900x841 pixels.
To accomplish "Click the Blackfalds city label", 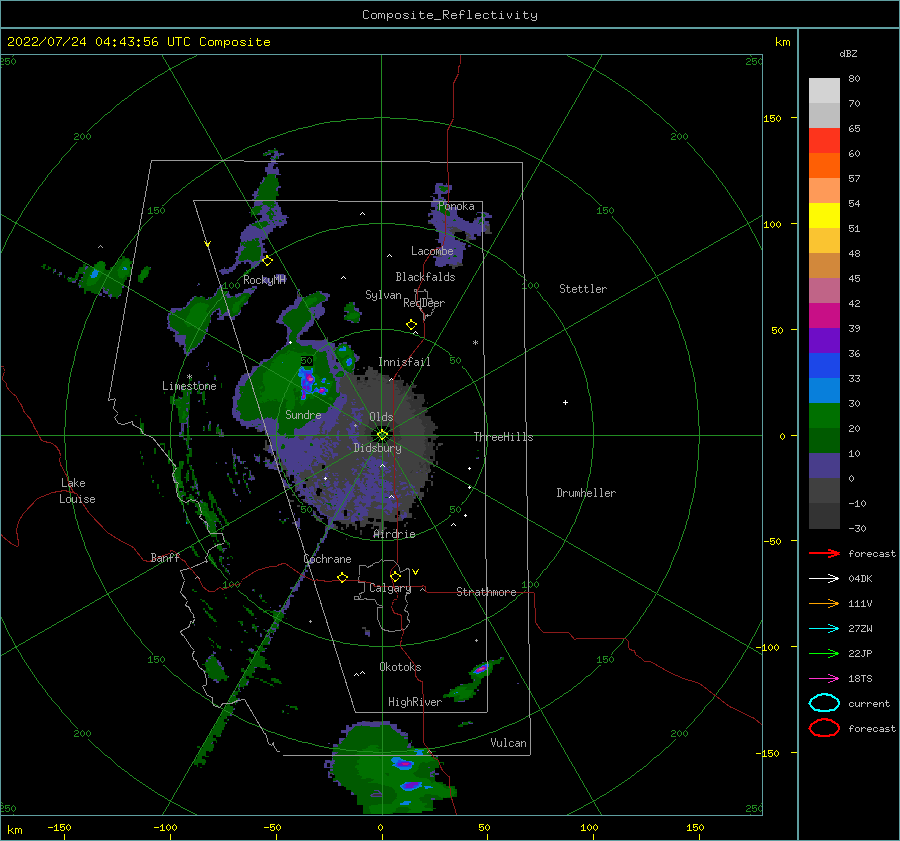I will (425, 277).
